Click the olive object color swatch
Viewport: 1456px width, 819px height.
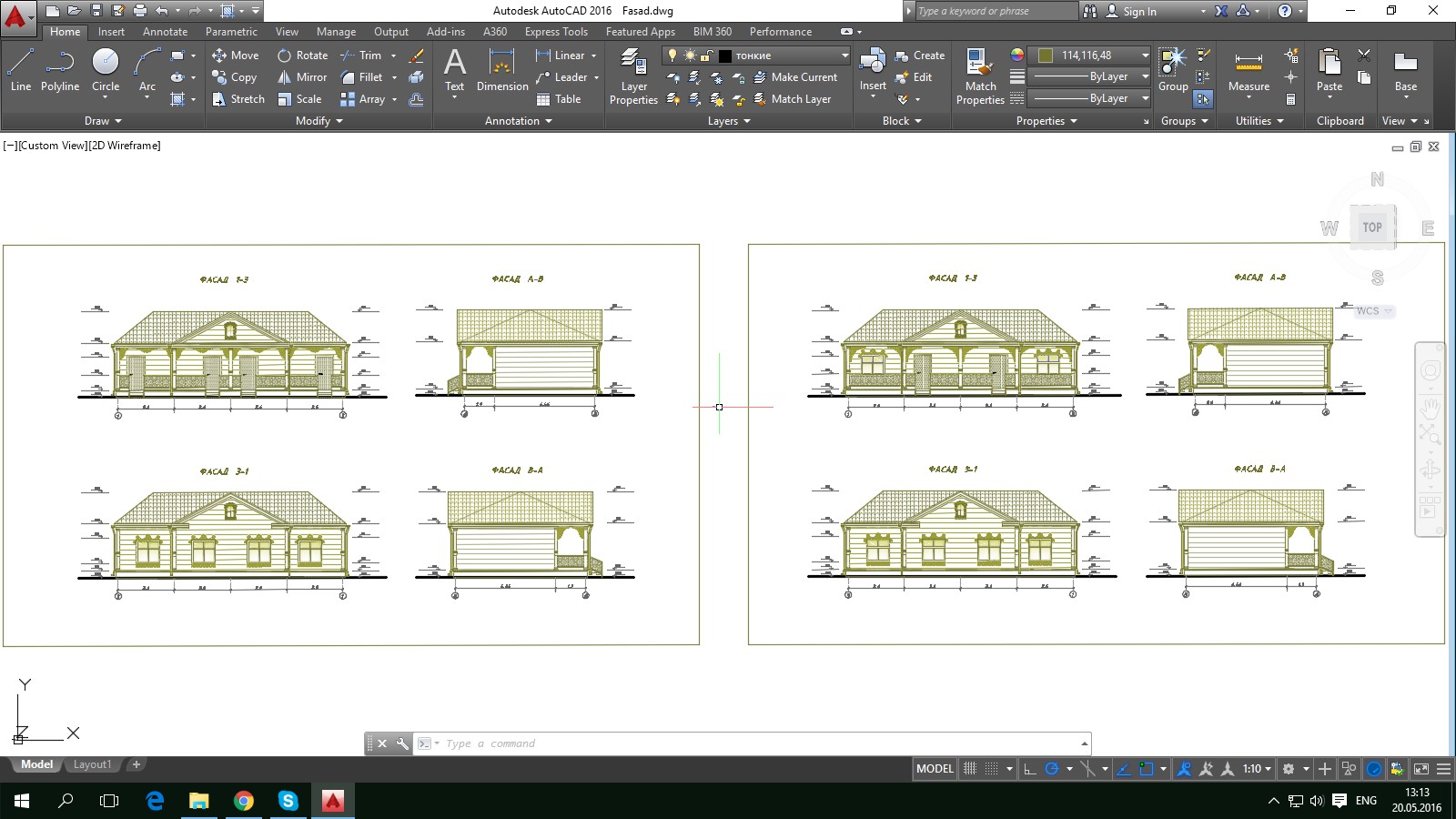pyautogui.click(x=1046, y=56)
